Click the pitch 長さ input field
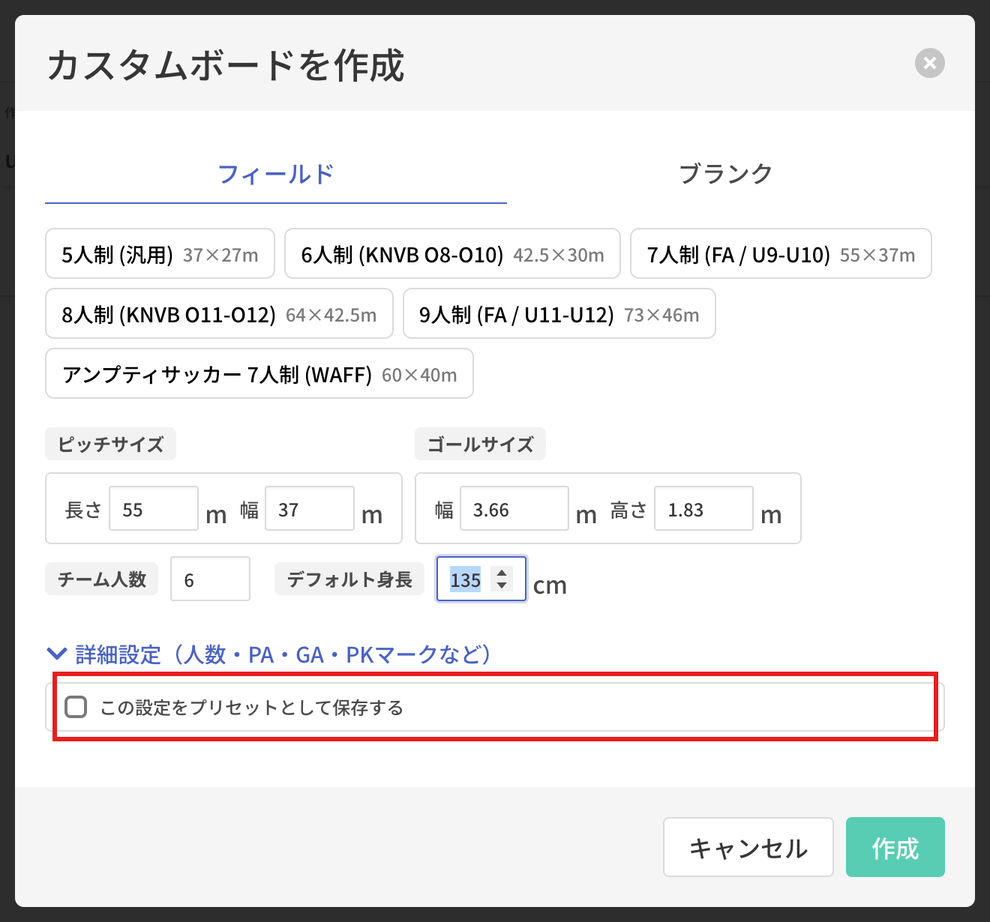Screen dimensions: 990x922 click(153, 509)
